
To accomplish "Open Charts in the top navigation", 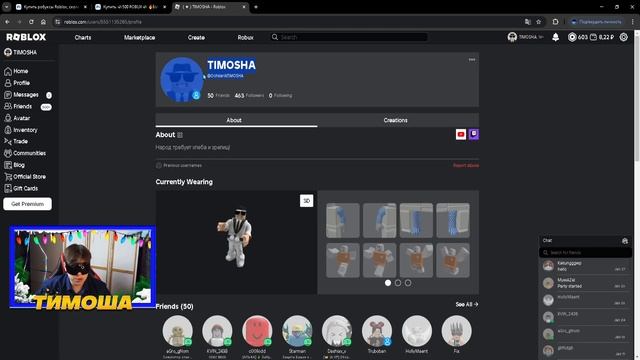I will [83, 38].
